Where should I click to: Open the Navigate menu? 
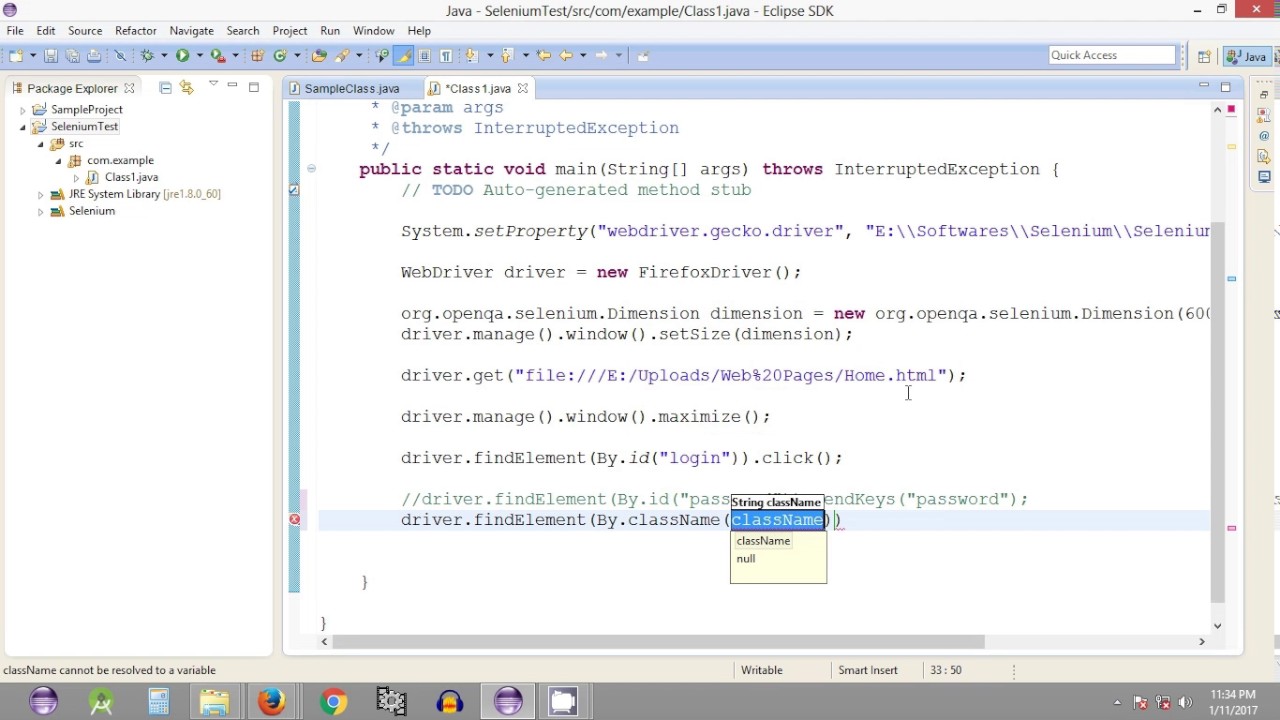191,31
